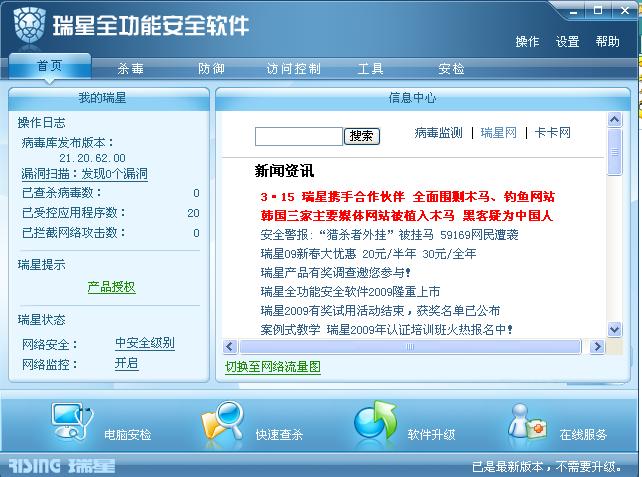Open the 工具 tab

click(x=371, y=68)
